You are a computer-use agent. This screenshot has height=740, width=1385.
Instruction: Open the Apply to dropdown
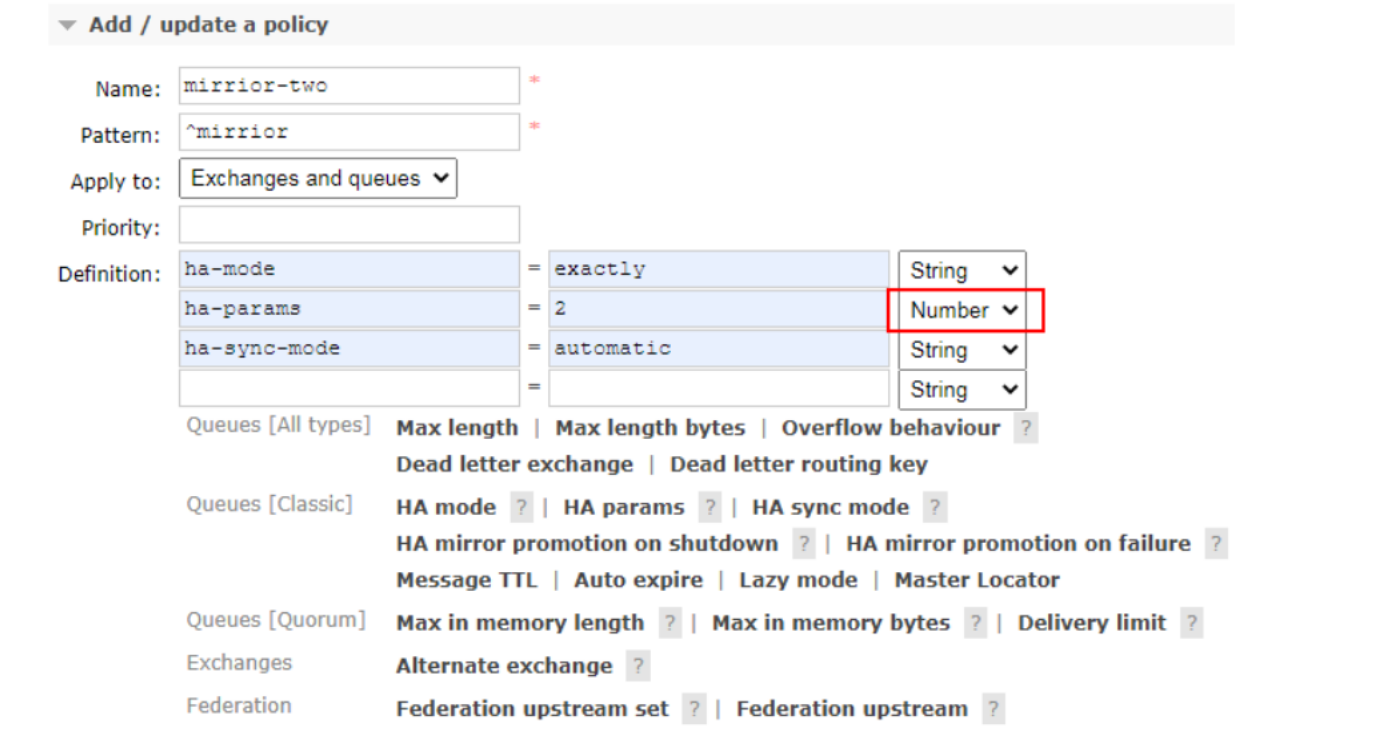point(317,179)
